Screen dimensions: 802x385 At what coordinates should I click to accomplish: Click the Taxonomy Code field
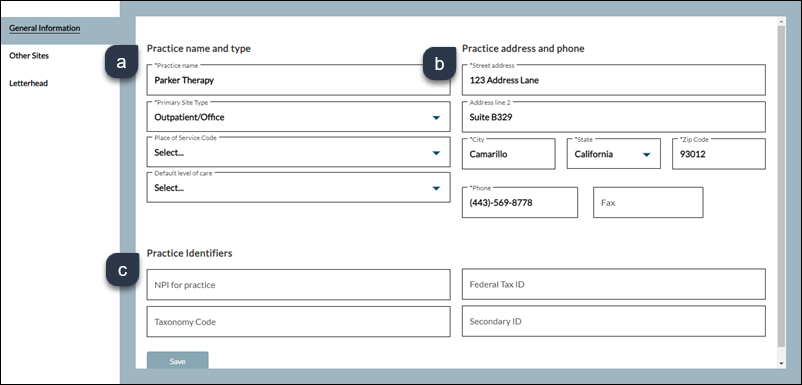(x=298, y=322)
